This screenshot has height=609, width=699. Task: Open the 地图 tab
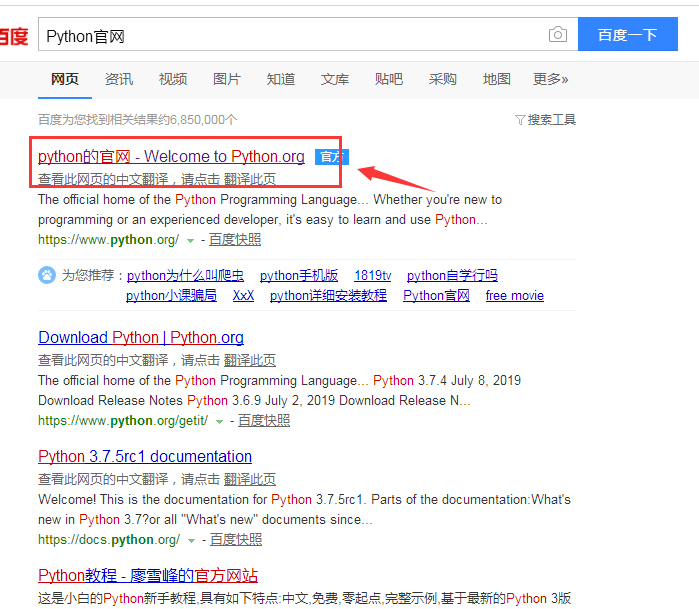tap(497, 79)
